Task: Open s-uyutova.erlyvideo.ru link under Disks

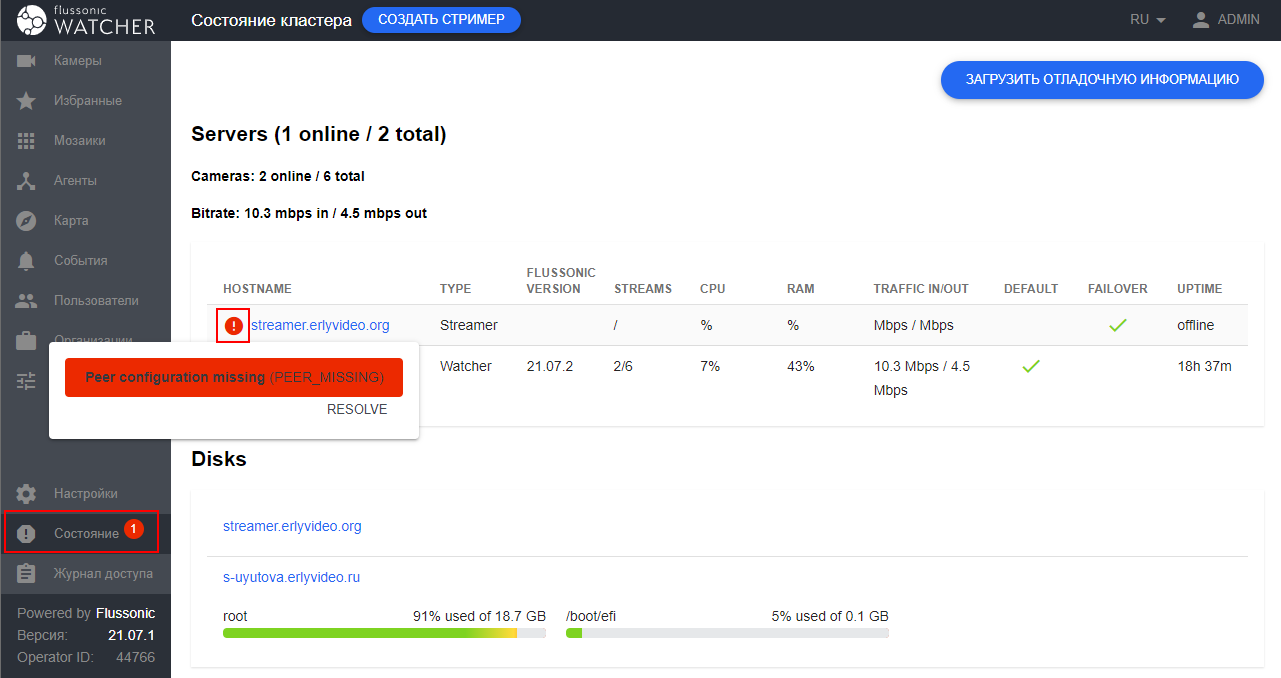Action: click(x=291, y=578)
